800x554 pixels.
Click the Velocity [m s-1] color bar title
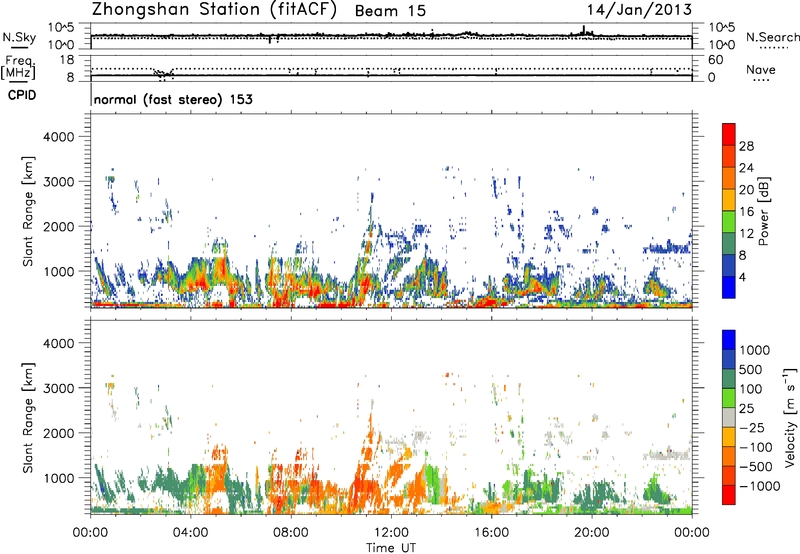(x=790, y=417)
